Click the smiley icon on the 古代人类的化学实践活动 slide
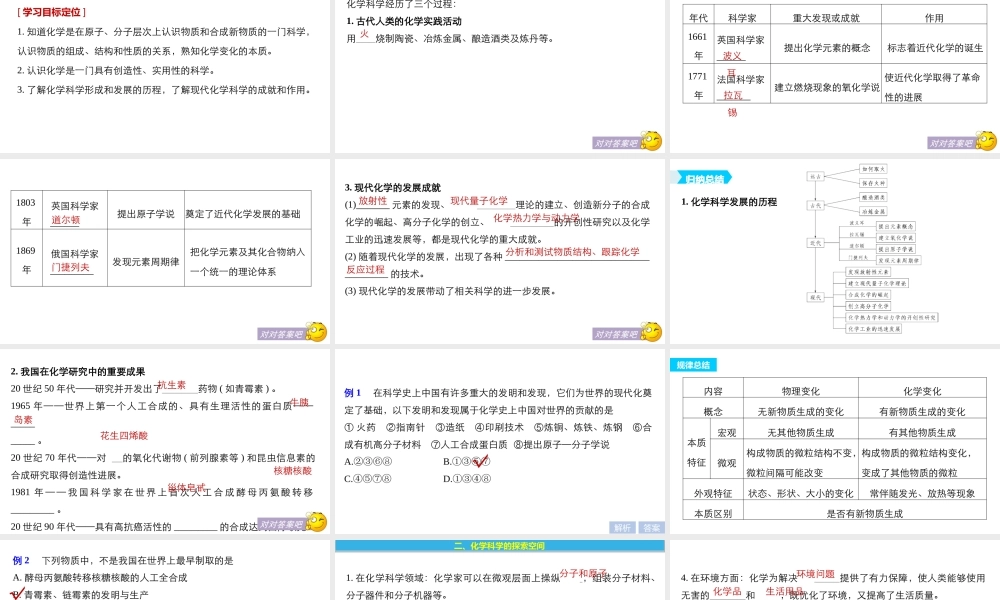This screenshot has height=600, width=1000. tap(651, 141)
